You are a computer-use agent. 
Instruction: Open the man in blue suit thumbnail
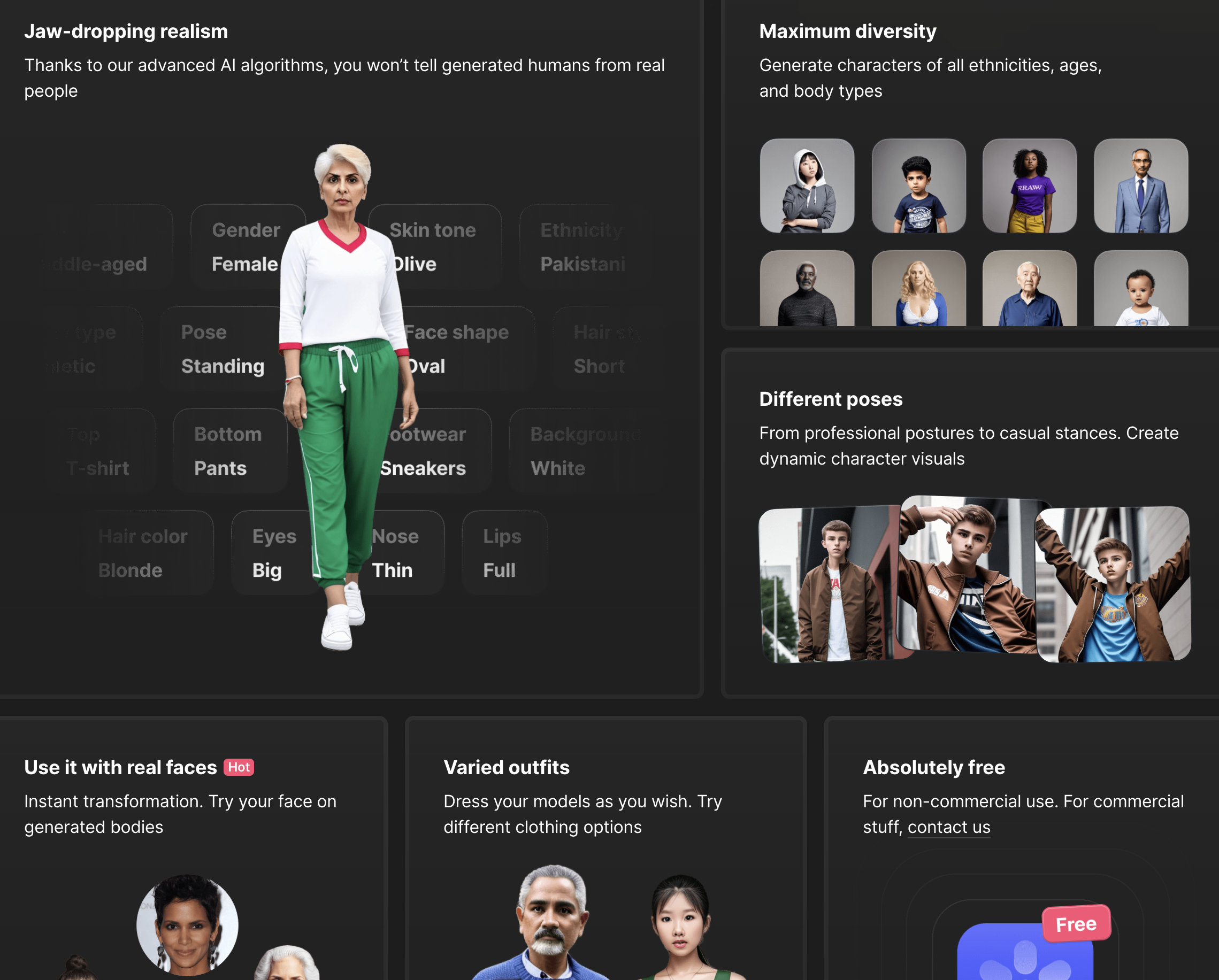1140,186
